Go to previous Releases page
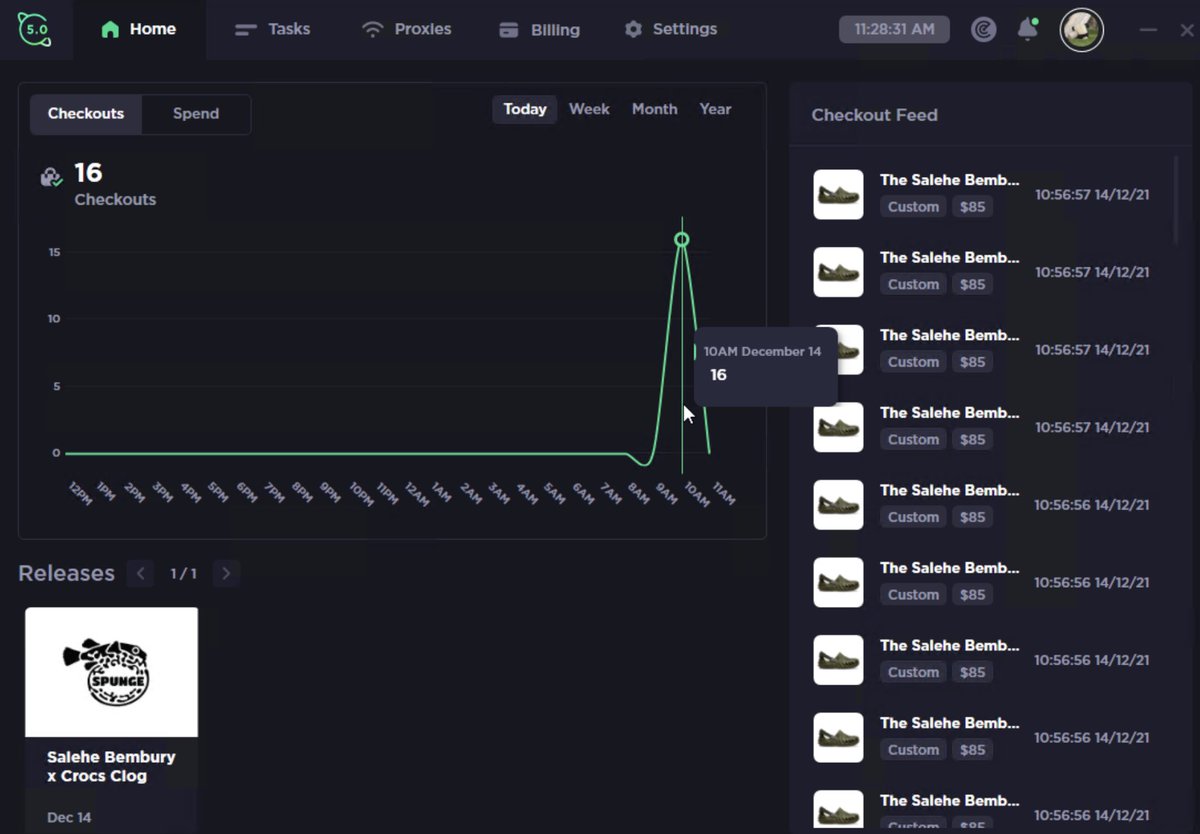The image size is (1200, 834). tap(141, 573)
